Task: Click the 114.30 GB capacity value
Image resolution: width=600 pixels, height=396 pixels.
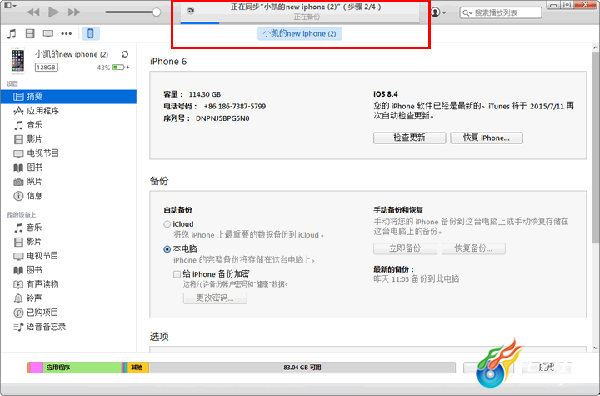Action: tap(205, 95)
